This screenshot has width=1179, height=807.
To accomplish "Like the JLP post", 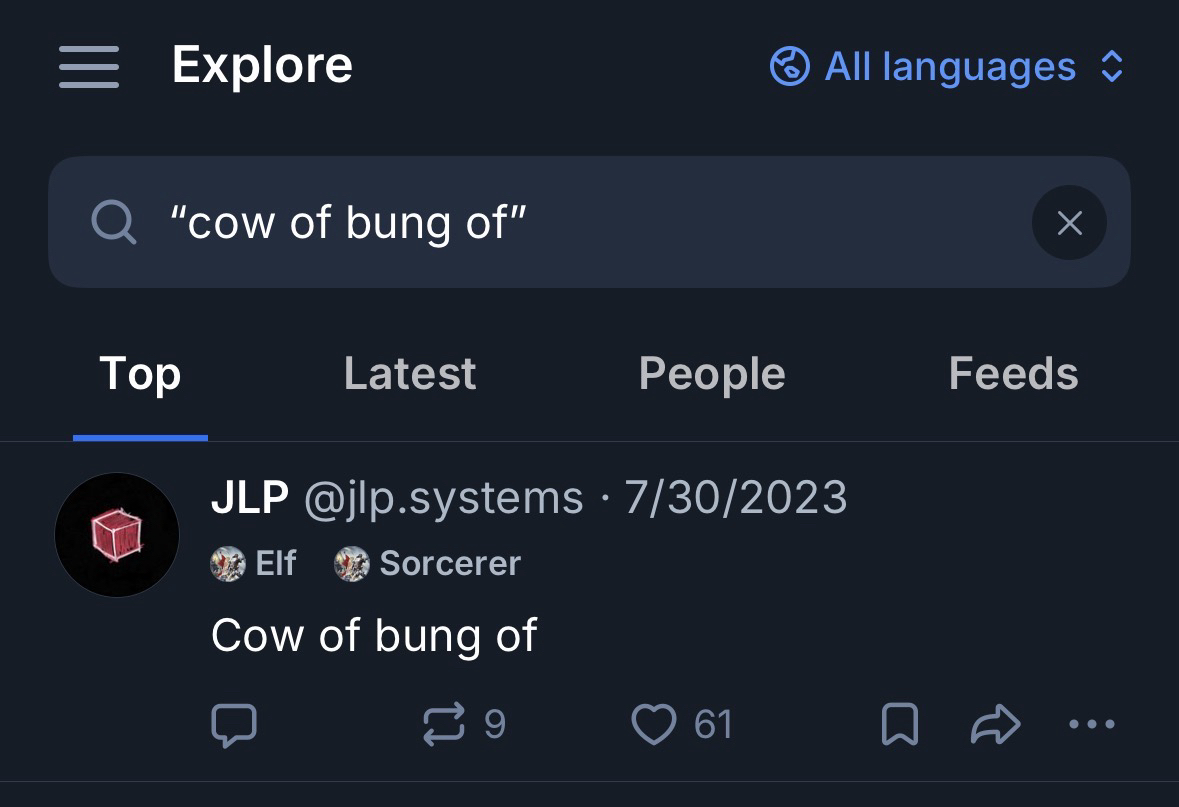I will pyautogui.click(x=654, y=725).
